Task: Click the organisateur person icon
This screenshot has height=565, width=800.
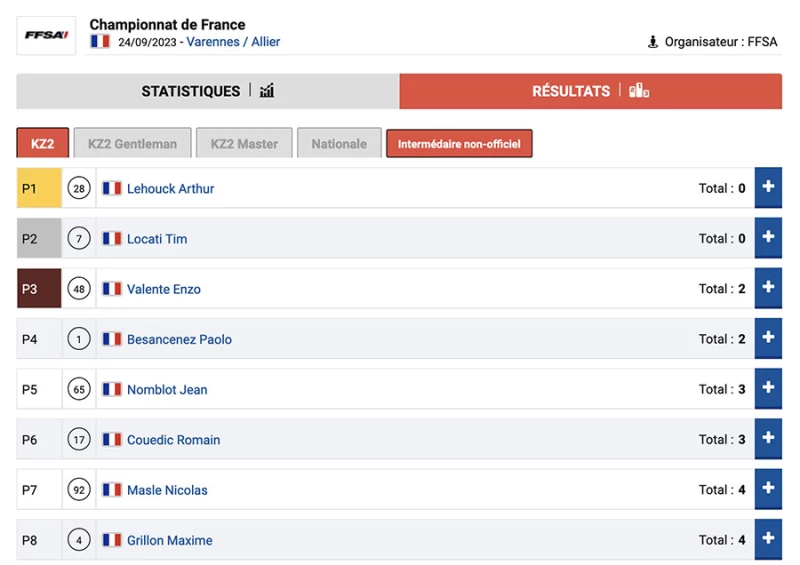Action: (653, 42)
